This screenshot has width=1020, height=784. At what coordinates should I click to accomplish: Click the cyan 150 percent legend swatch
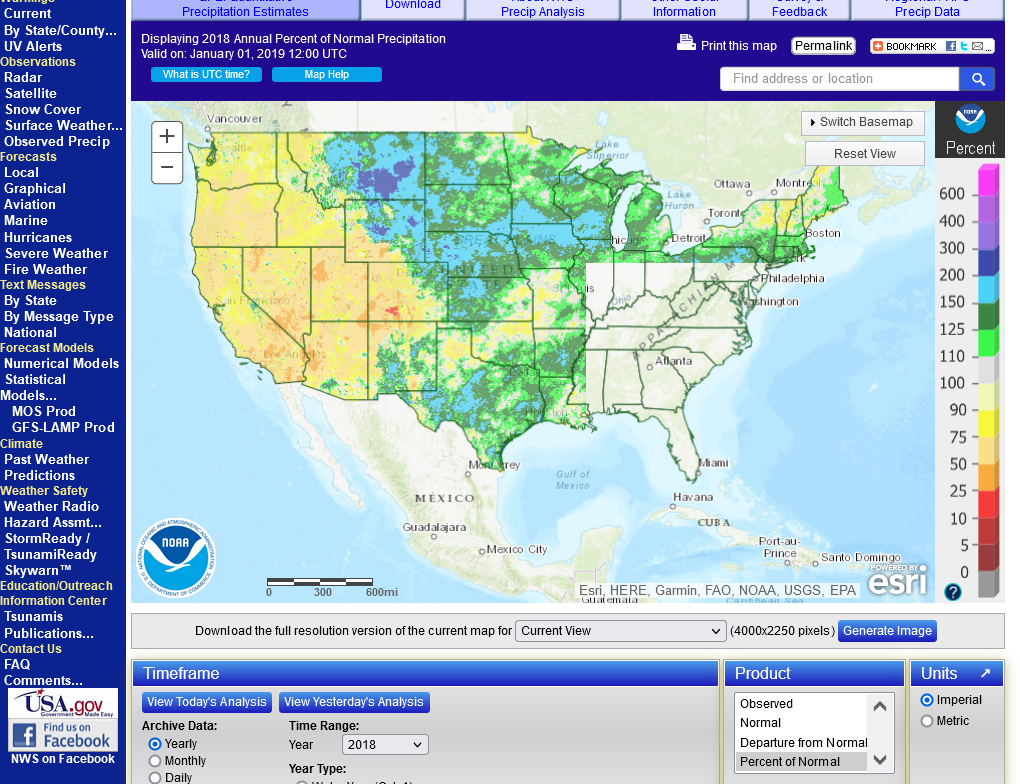click(x=988, y=289)
